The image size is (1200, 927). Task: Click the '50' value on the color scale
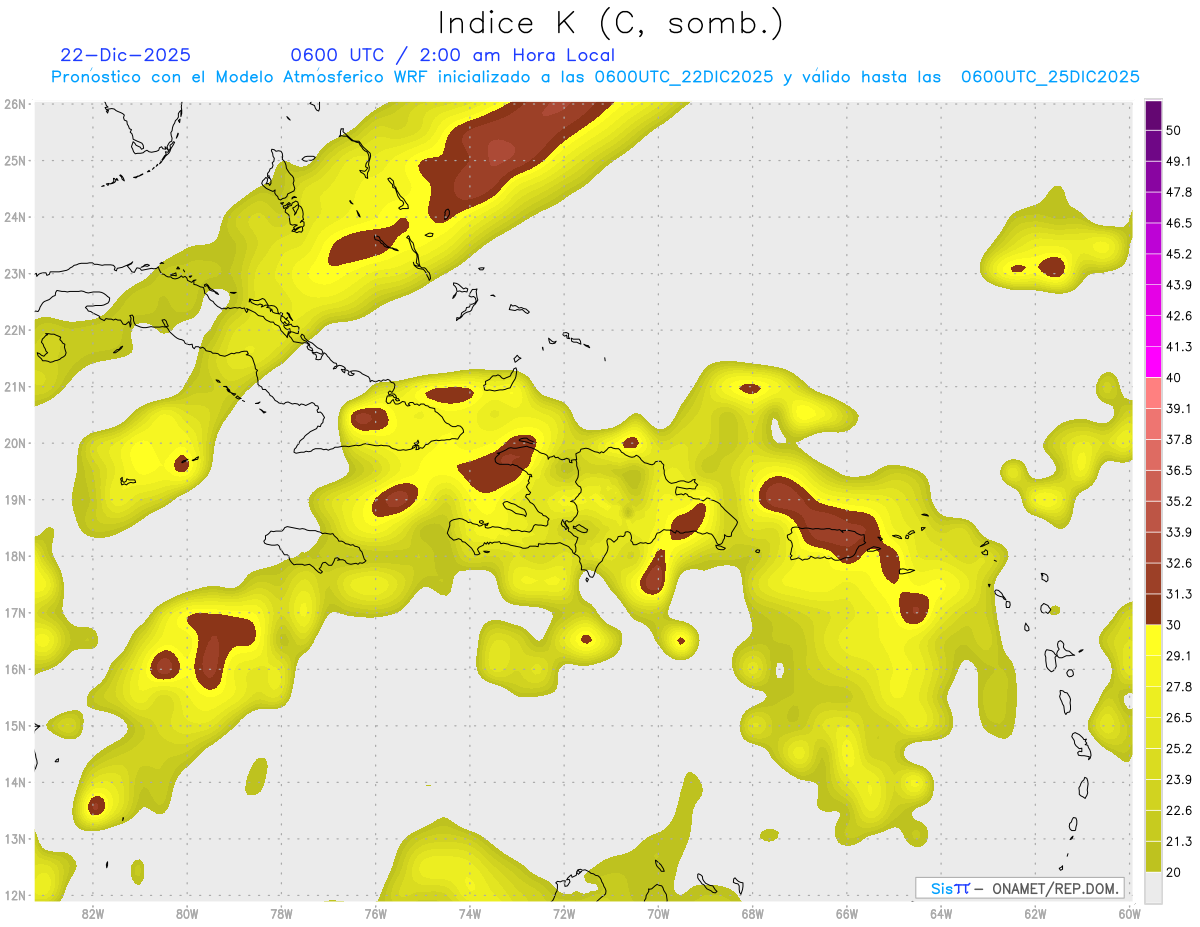(1174, 130)
